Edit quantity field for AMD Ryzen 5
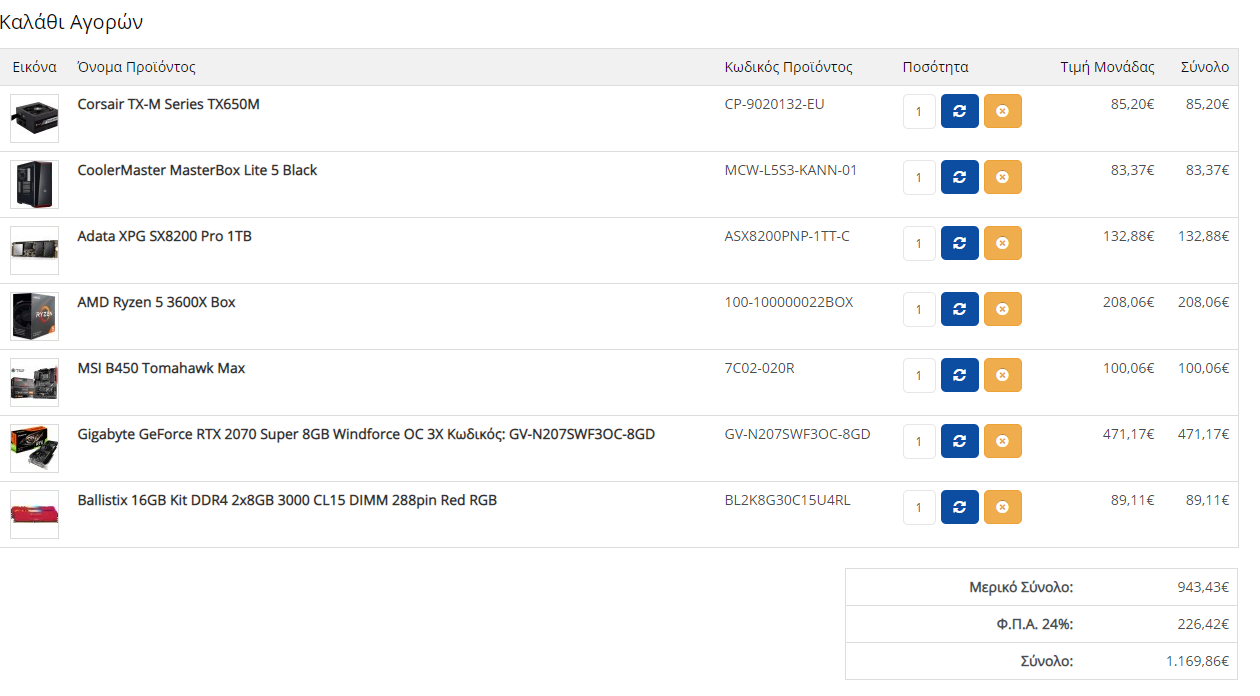1260x696 pixels. pos(919,309)
